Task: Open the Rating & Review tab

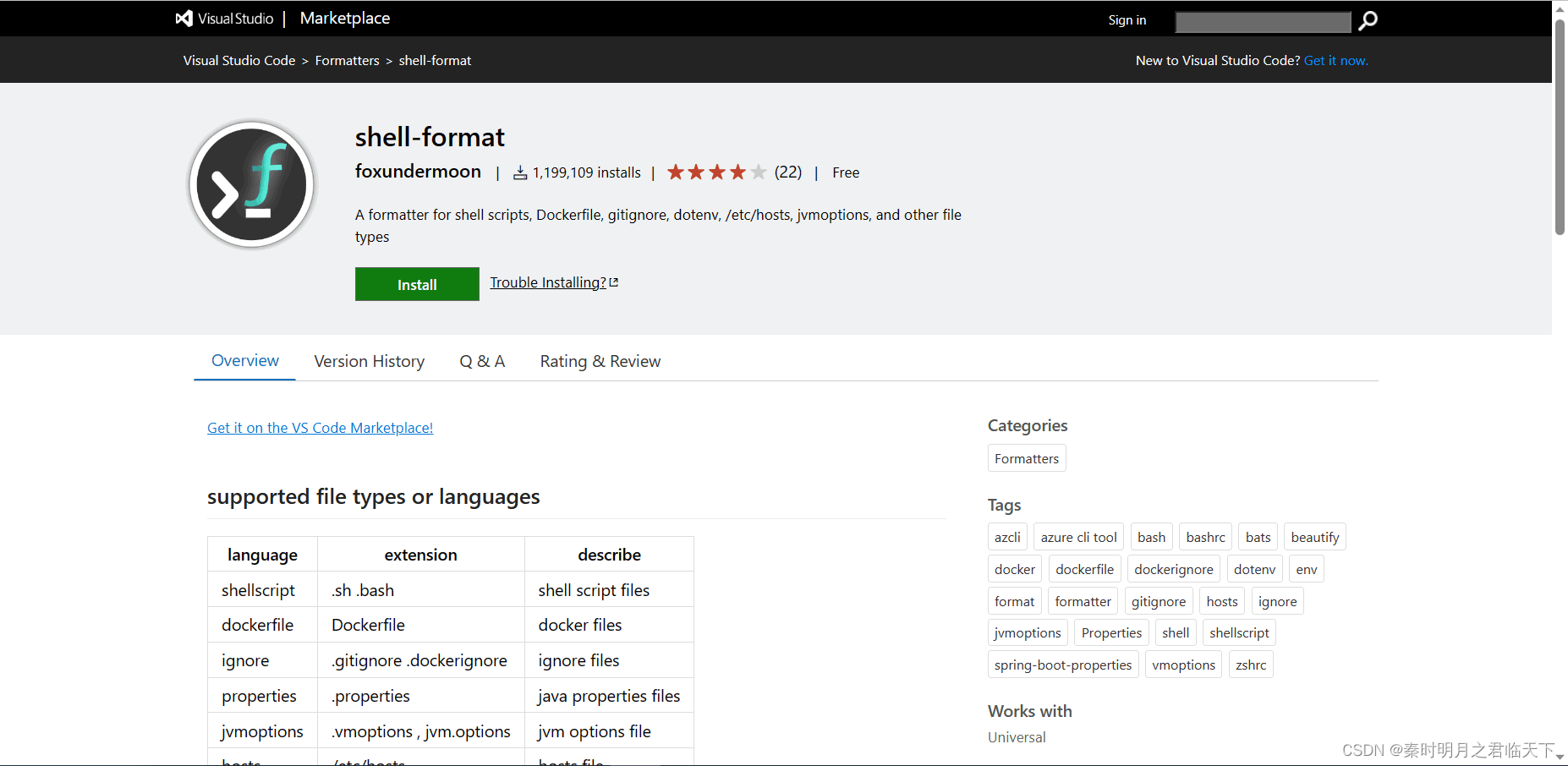Action: coord(600,362)
